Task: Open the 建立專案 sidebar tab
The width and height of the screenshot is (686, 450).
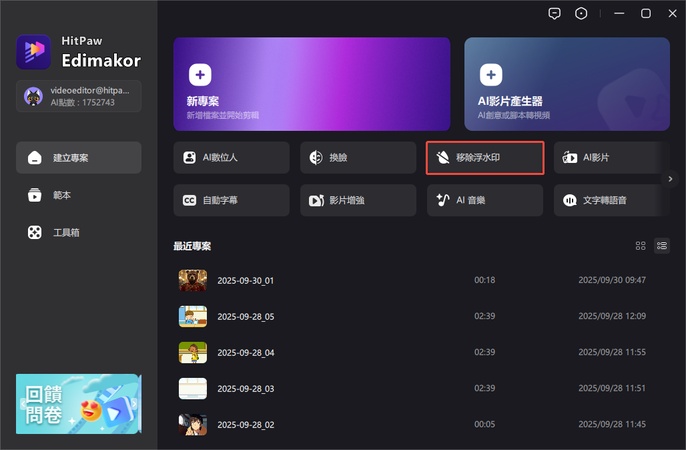Action: [x=79, y=158]
